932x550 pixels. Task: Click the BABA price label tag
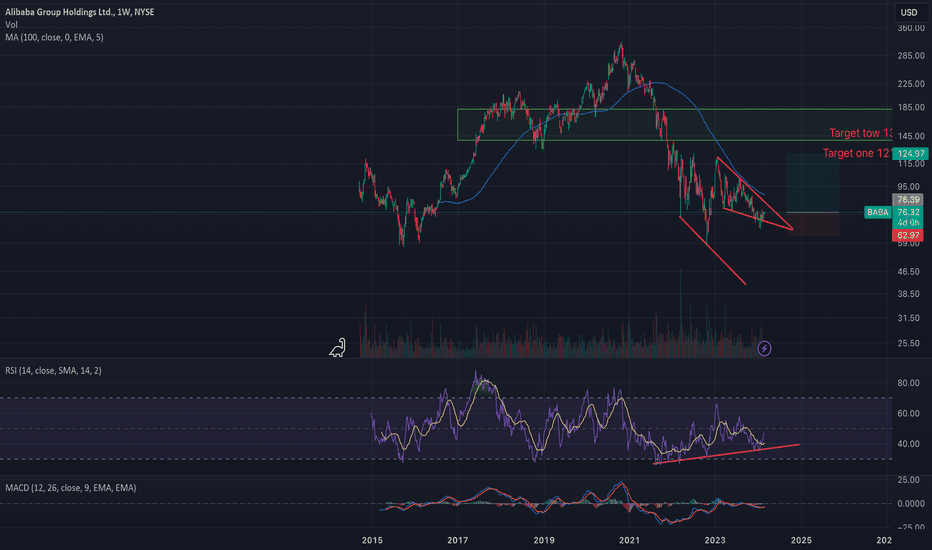point(877,212)
